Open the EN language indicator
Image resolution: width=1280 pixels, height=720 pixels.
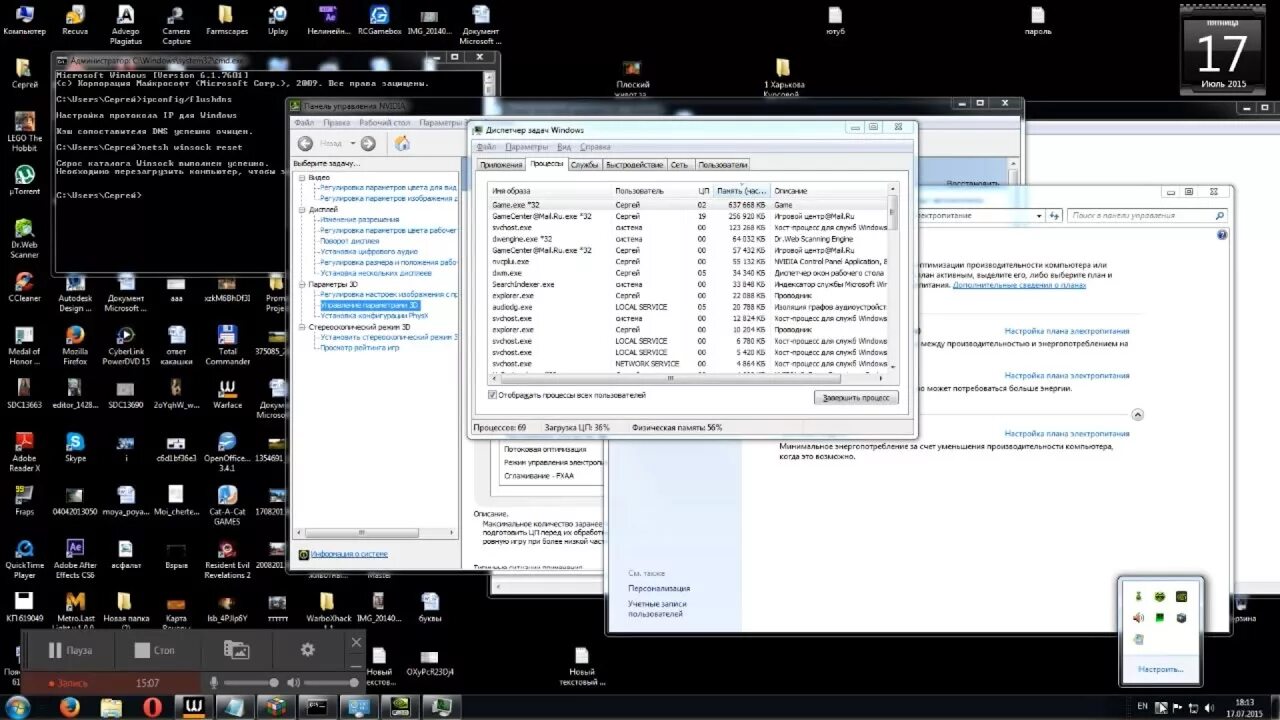click(1143, 706)
